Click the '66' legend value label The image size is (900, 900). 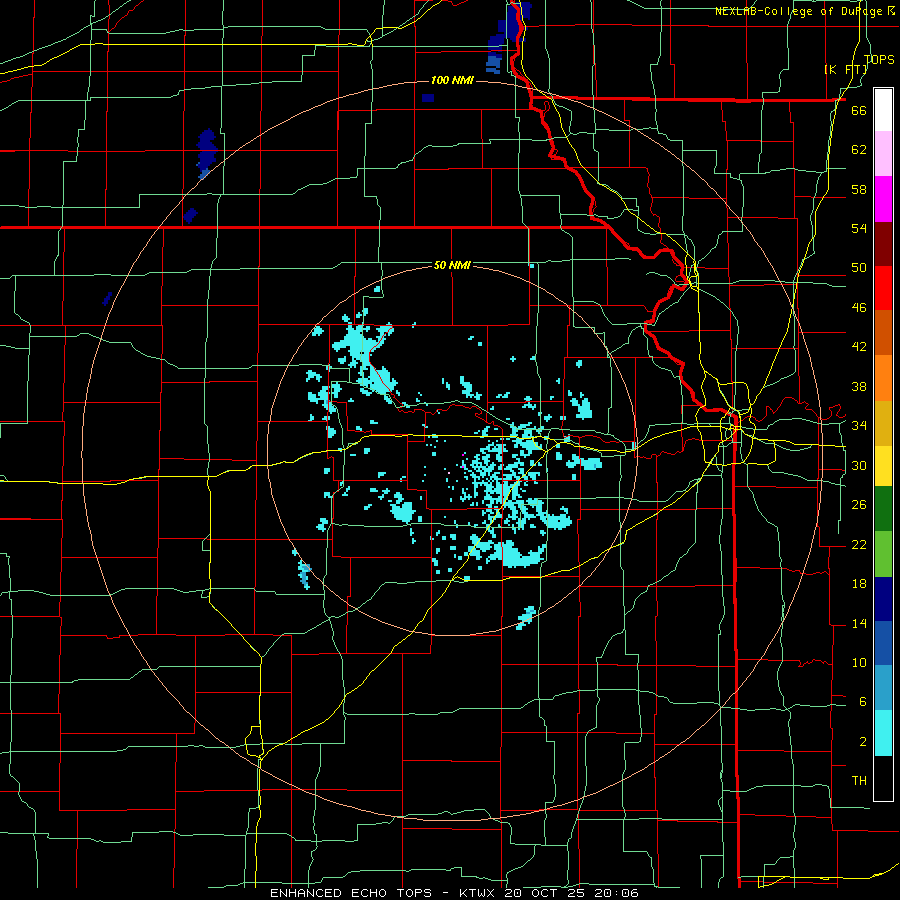[859, 111]
